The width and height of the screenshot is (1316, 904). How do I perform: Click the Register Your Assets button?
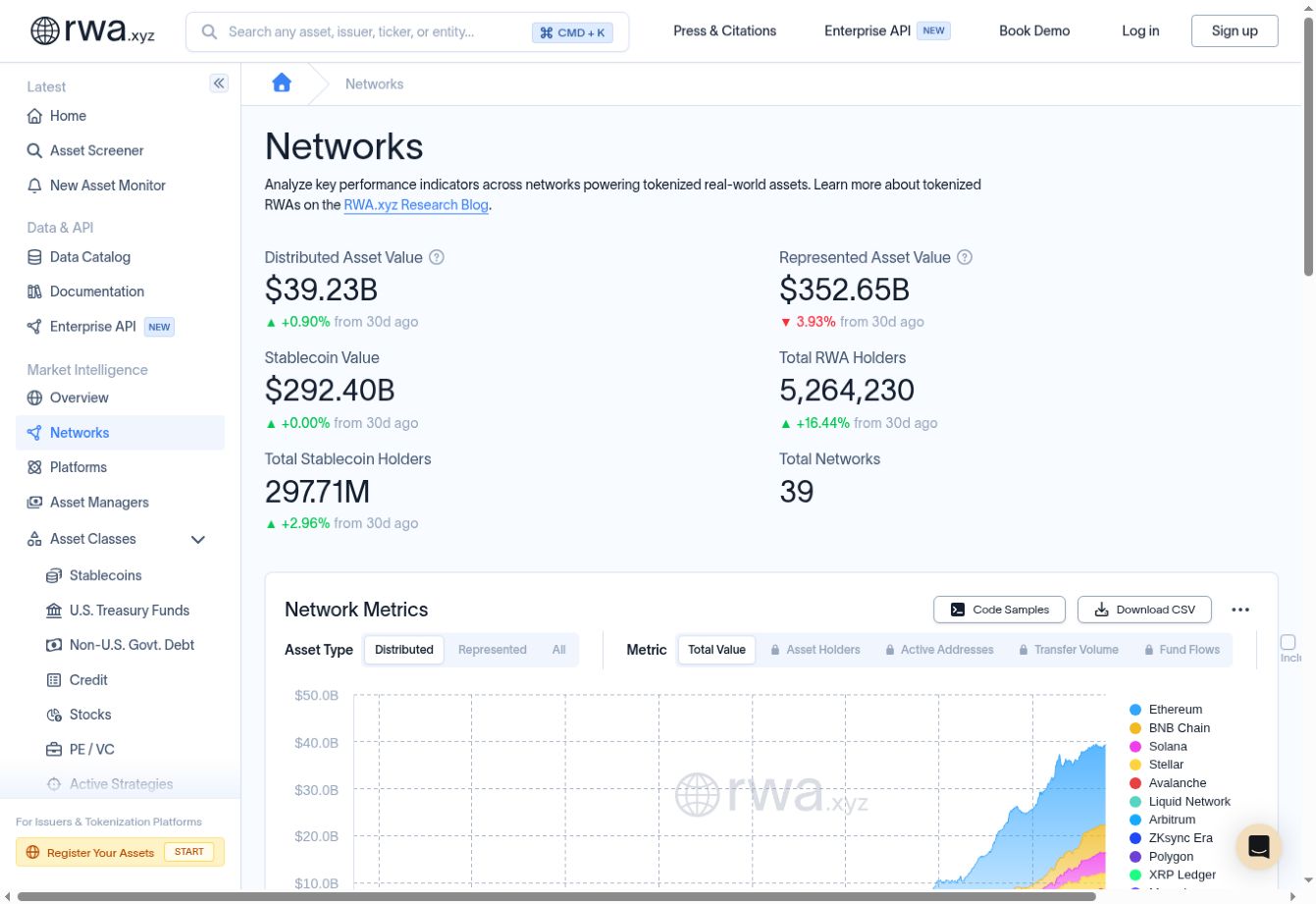120,852
